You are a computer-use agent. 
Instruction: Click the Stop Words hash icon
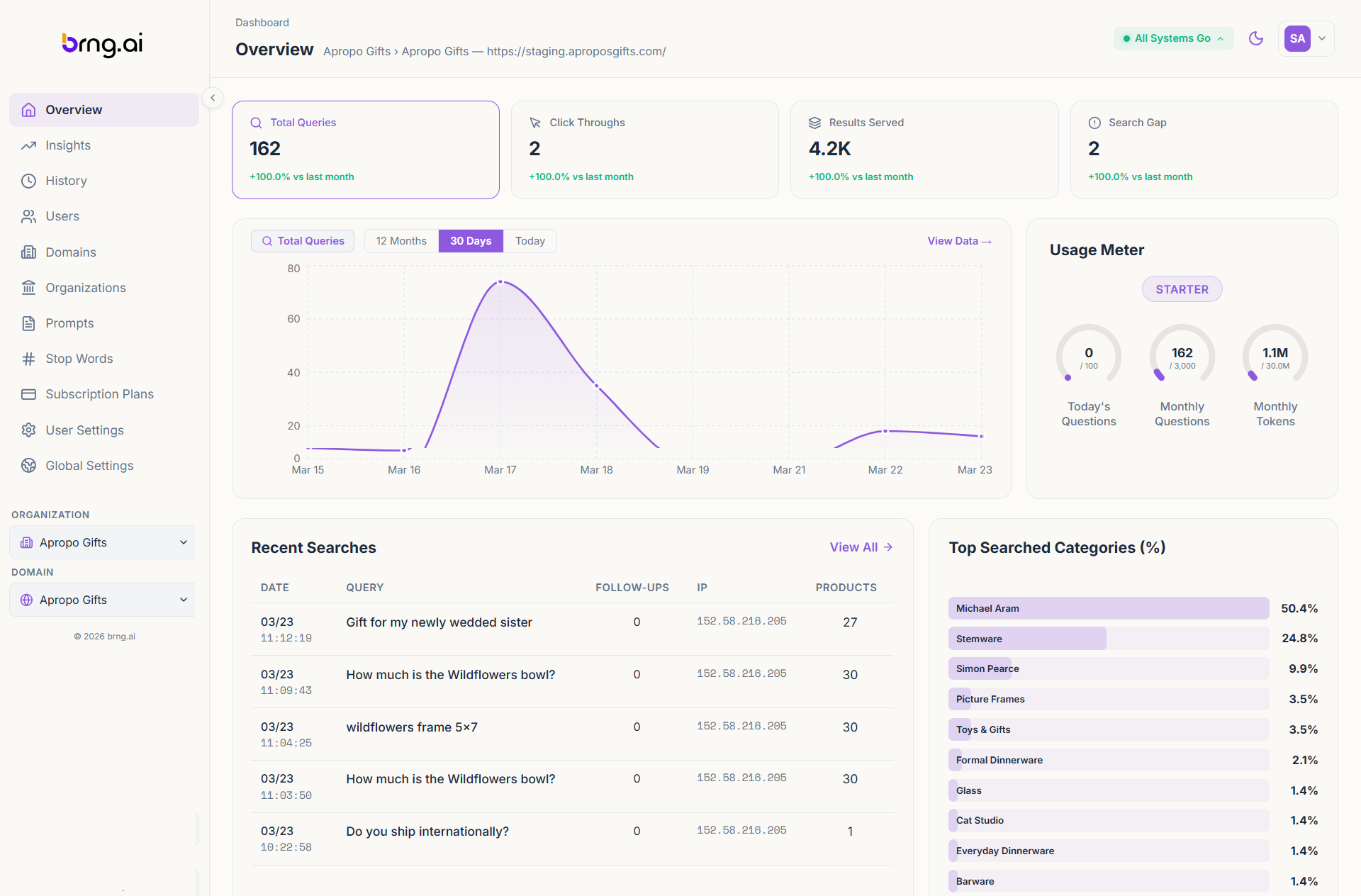28,359
